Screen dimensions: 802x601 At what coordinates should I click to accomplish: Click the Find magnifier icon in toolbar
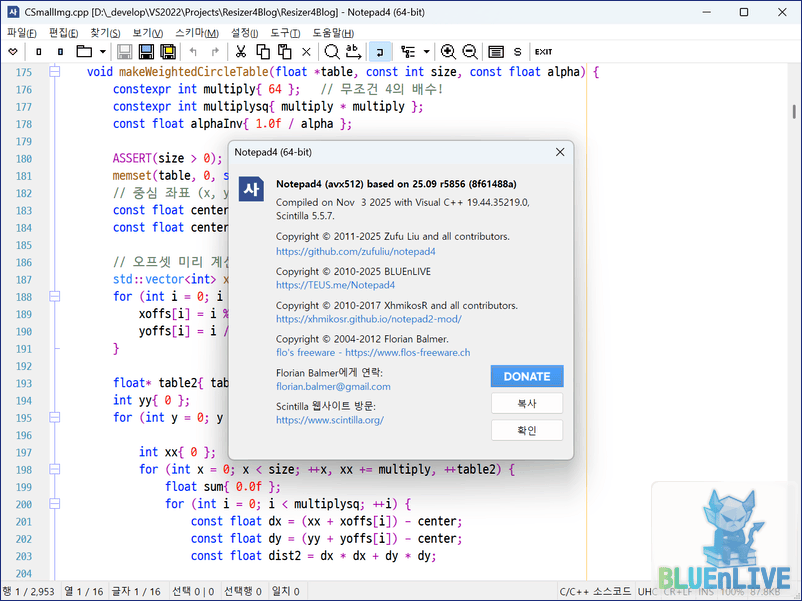coord(331,51)
